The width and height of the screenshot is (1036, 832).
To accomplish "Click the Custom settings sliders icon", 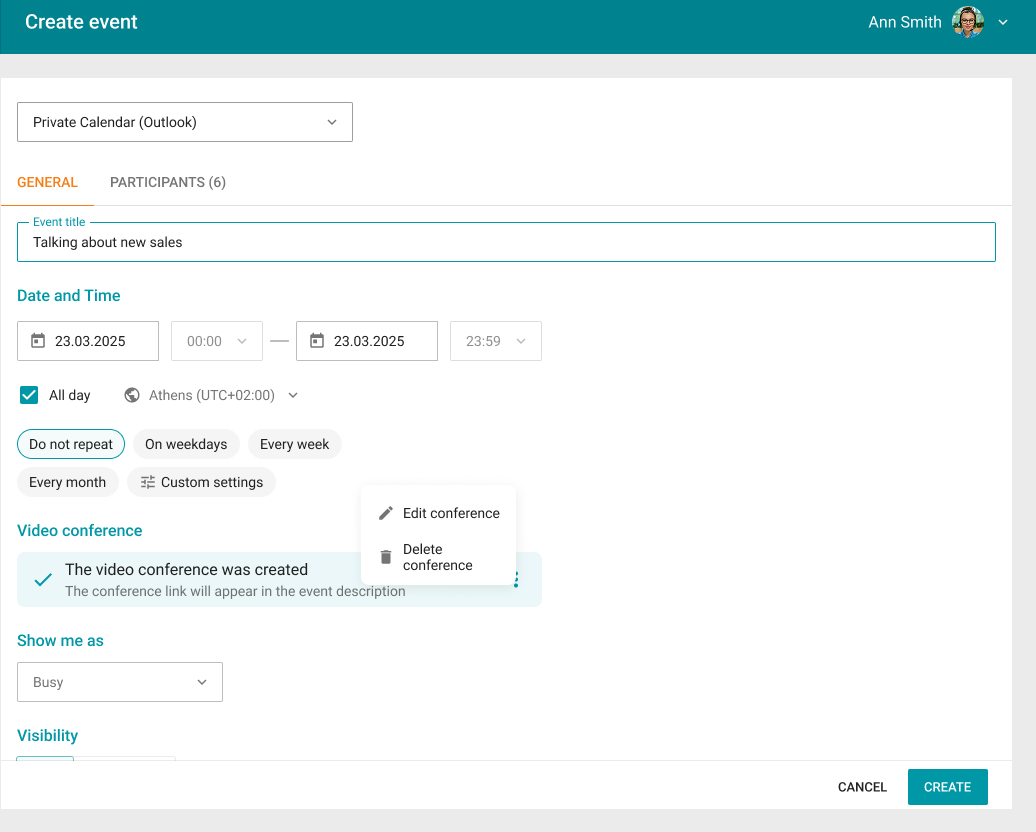I will [x=148, y=482].
